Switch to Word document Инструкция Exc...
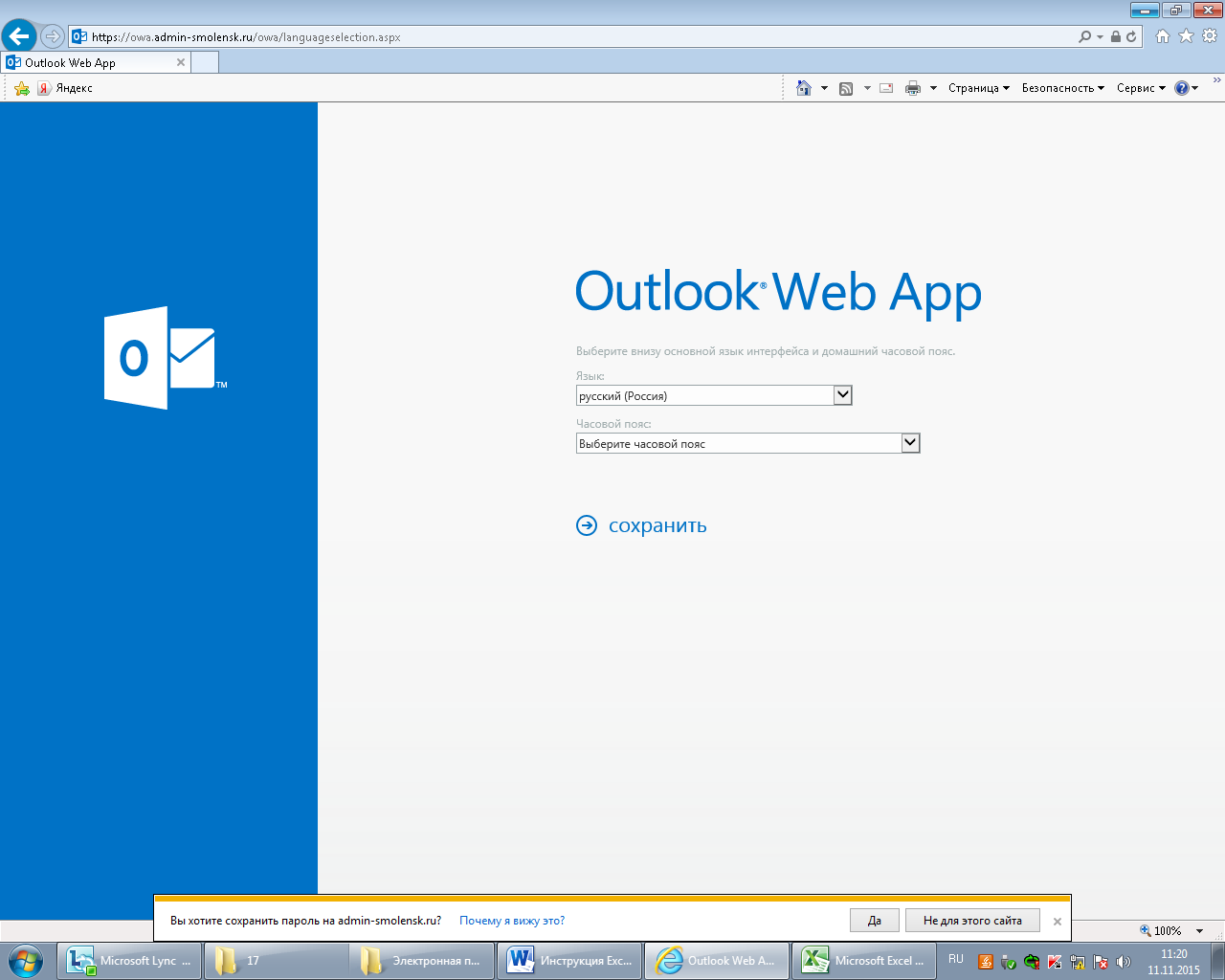The width and height of the screenshot is (1225, 980). coord(569,961)
